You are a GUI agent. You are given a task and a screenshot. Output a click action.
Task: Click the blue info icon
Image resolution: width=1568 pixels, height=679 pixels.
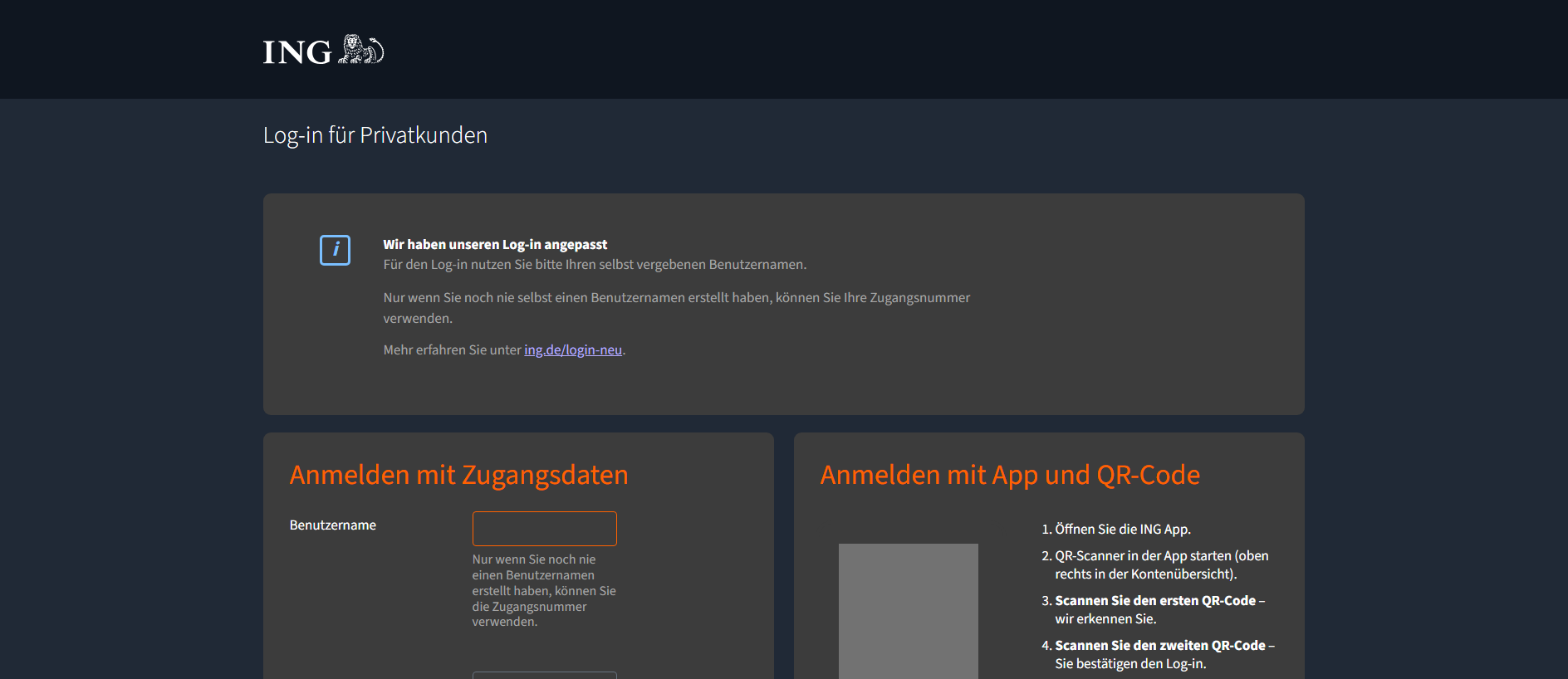click(335, 250)
